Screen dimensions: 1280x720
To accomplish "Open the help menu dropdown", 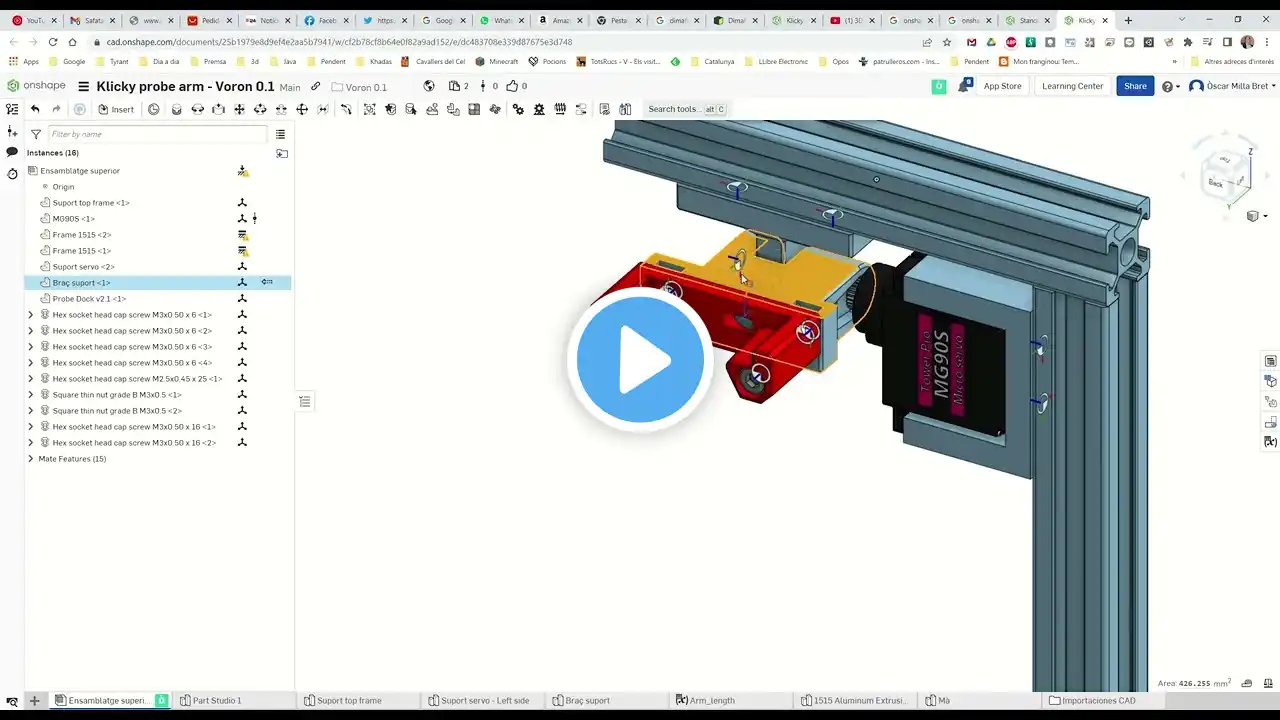I will [x=1170, y=86].
